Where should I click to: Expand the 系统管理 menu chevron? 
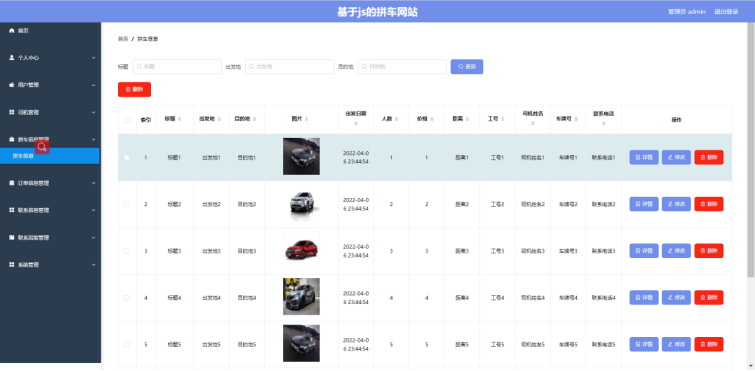pos(93,265)
